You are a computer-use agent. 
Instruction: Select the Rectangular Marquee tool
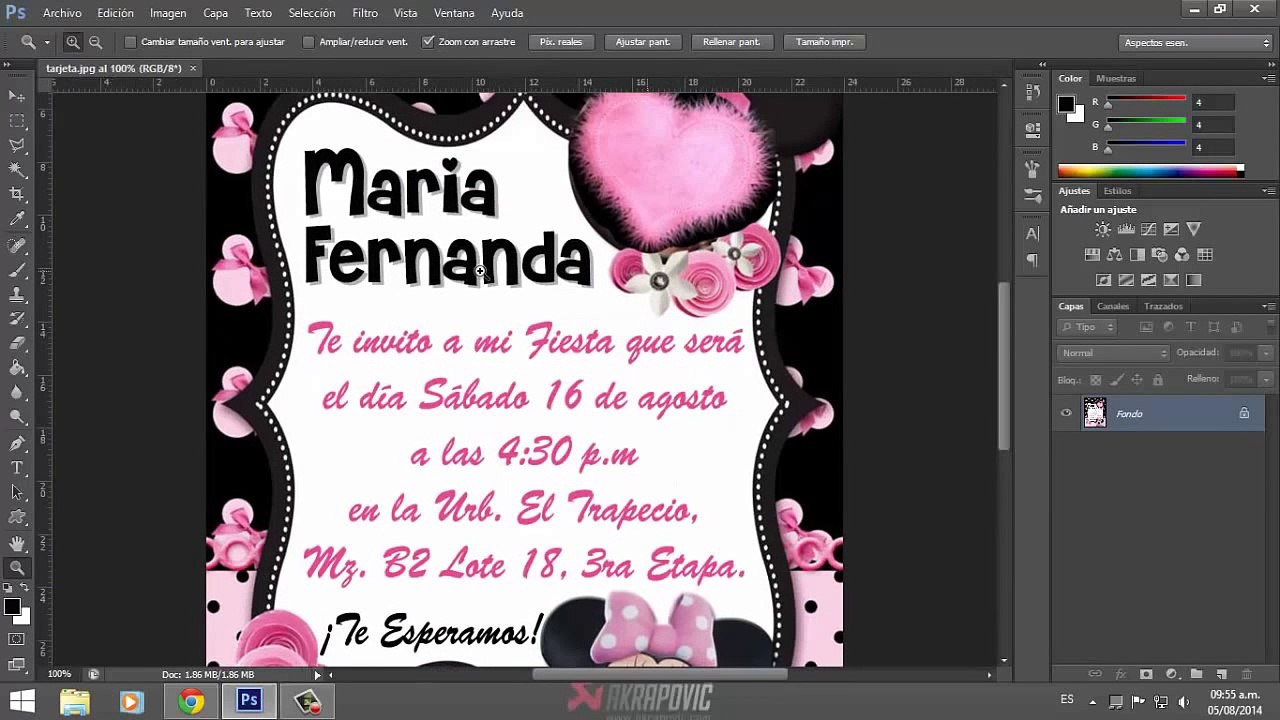click(x=17, y=121)
